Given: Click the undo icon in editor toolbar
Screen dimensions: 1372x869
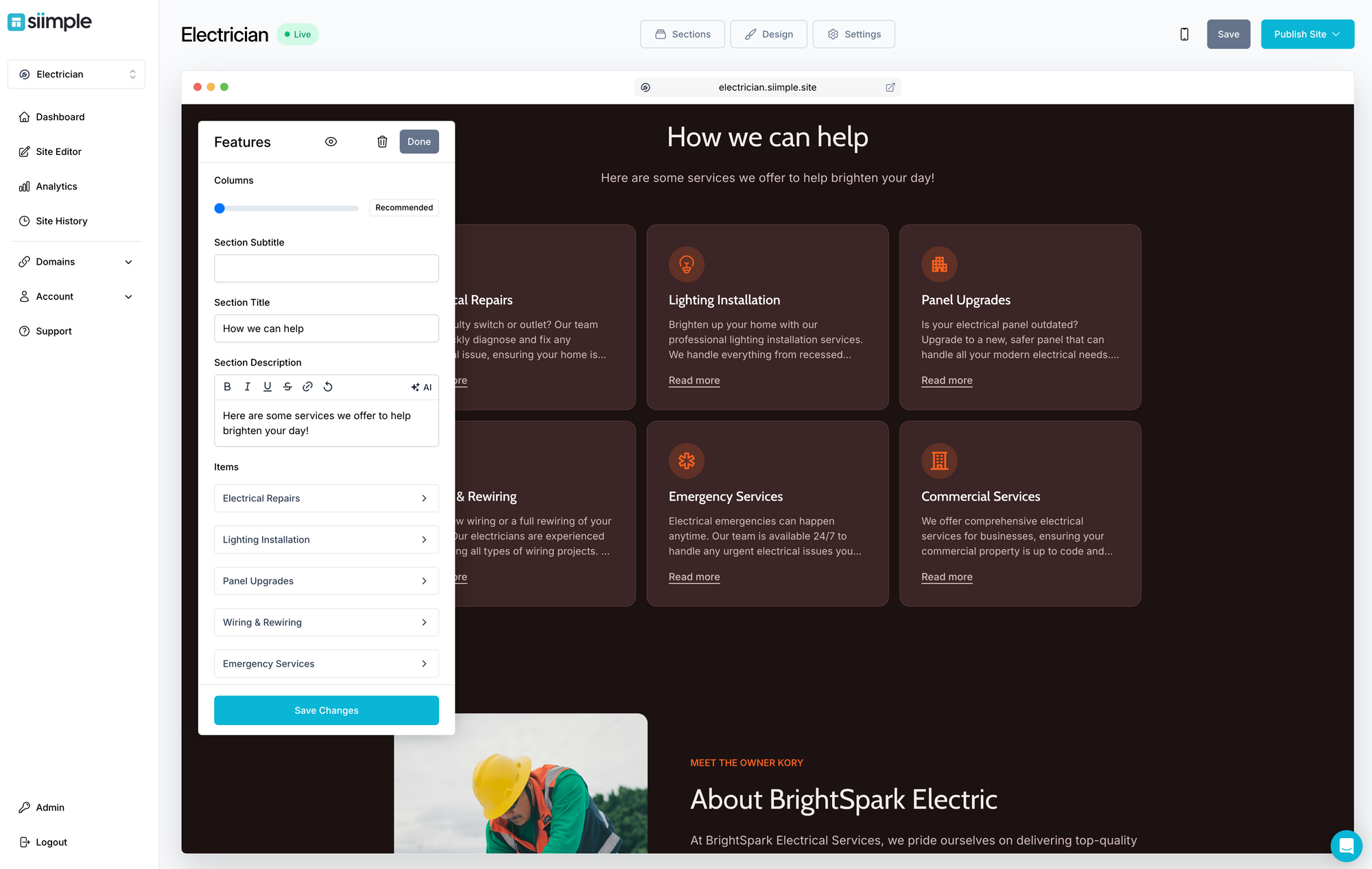Looking at the screenshot, I should click(x=328, y=387).
